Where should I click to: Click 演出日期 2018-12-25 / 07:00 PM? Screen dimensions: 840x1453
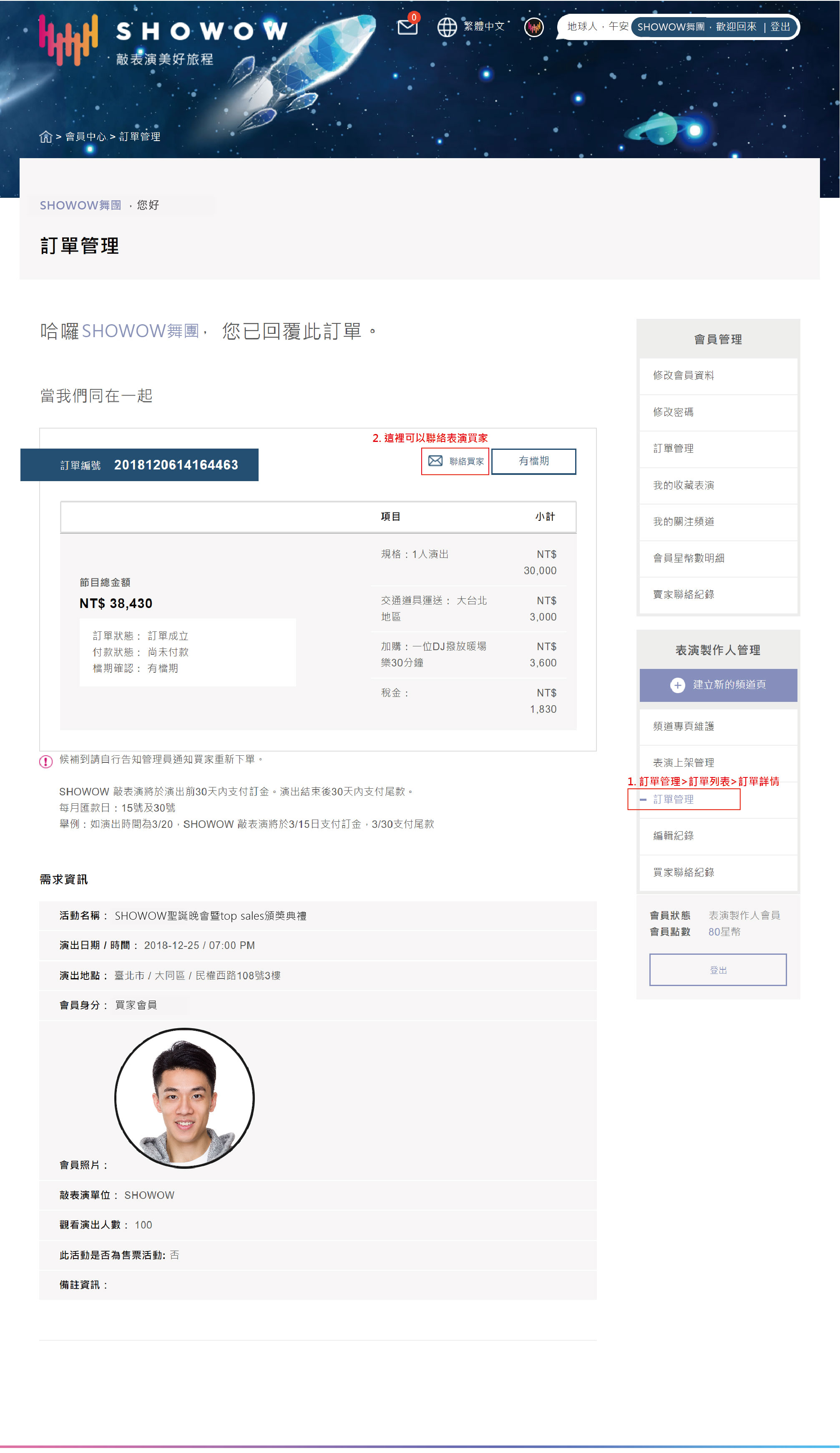199,946
